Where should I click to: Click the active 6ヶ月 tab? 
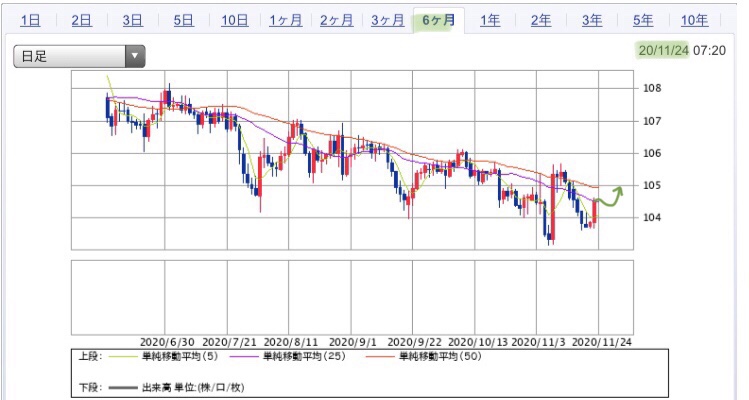coord(439,20)
